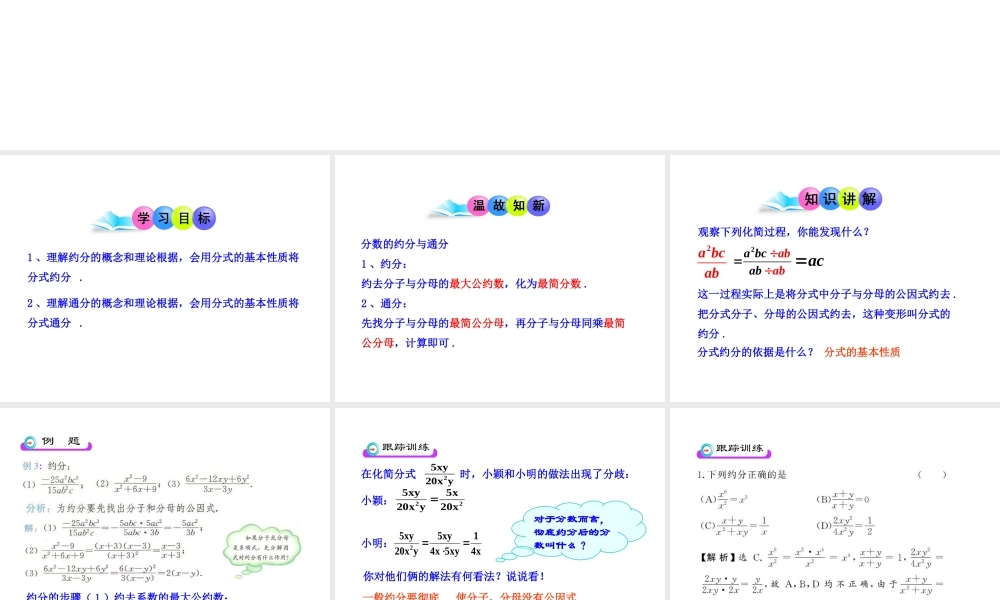Image resolution: width=1000 pixels, height=600 pixels.
Task: Click the open-book icon next to 知识讲解 title
Action: (x=778, y=199)
